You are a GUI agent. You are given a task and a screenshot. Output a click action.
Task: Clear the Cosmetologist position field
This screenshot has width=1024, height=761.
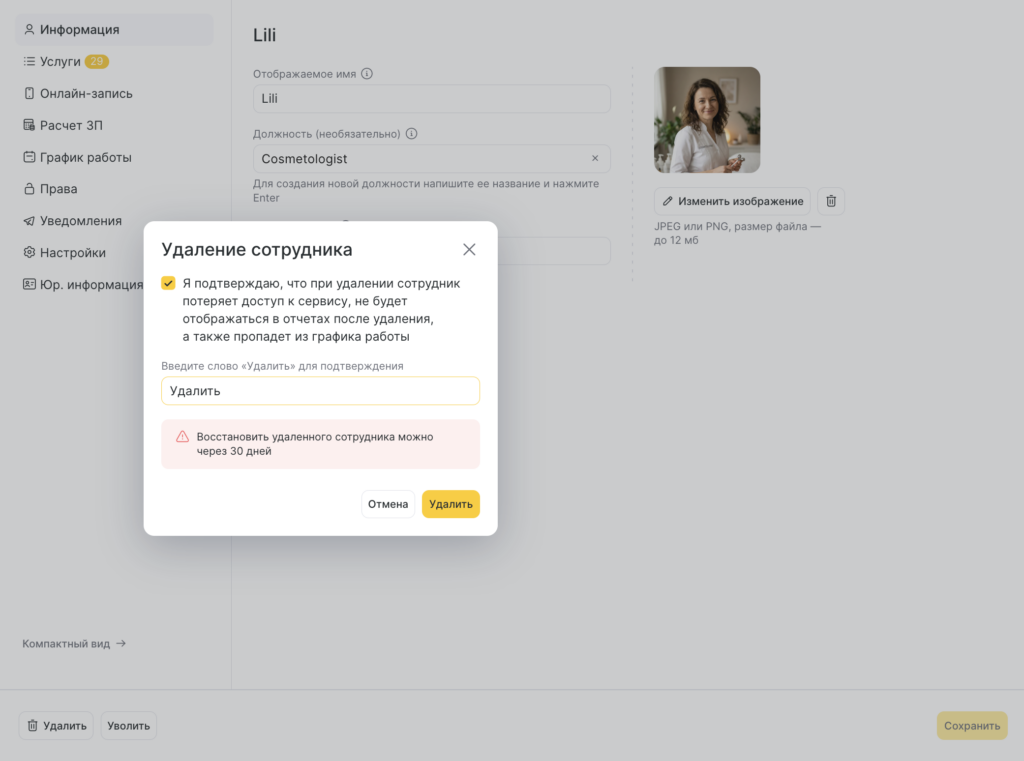[x=595, y=159]
